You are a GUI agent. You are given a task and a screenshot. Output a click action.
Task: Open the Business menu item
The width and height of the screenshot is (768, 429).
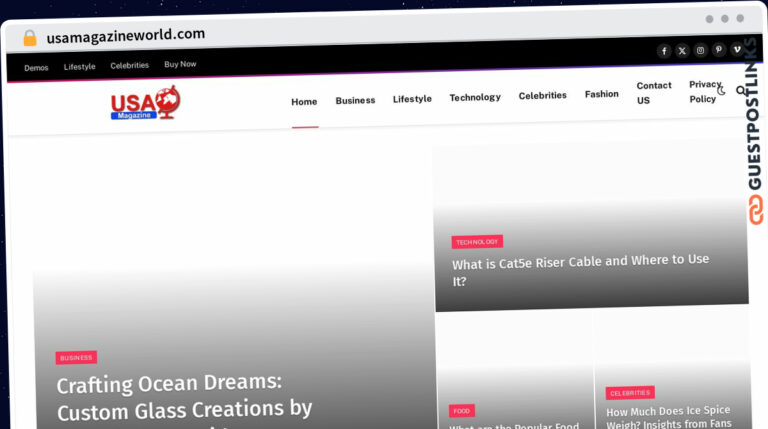[355, 100]
